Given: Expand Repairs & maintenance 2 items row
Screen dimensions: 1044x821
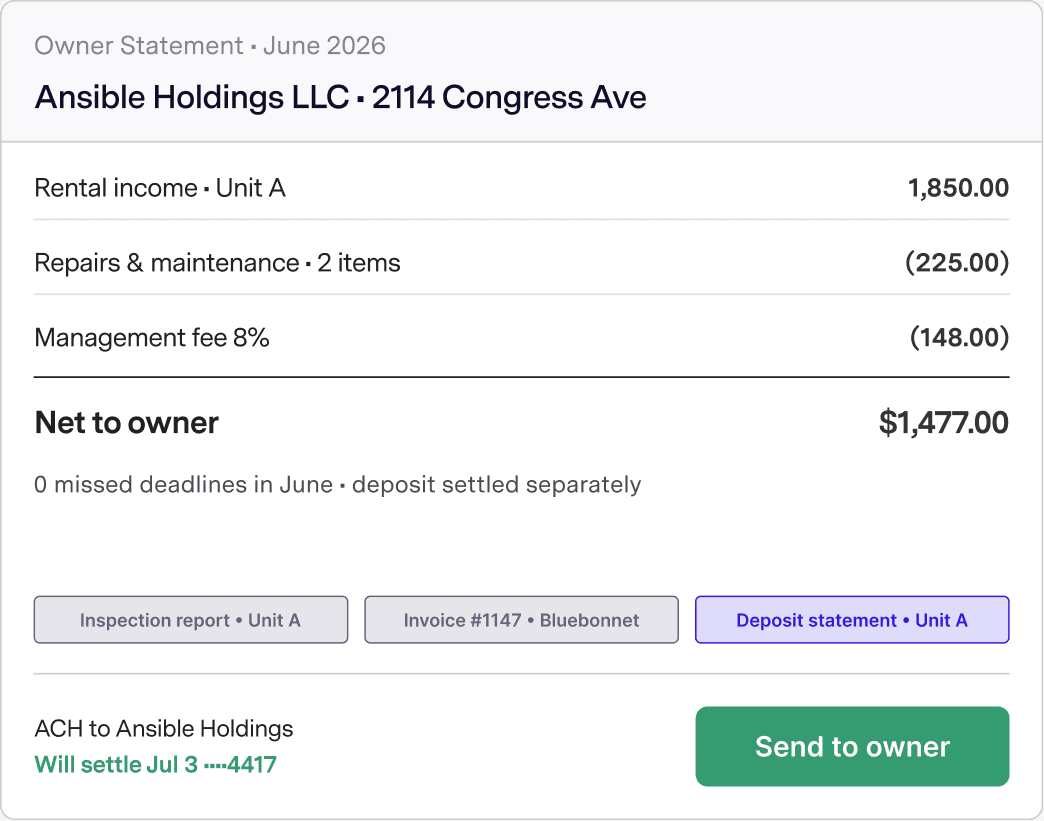Looking at the screenshot, I should click(521, 262).
